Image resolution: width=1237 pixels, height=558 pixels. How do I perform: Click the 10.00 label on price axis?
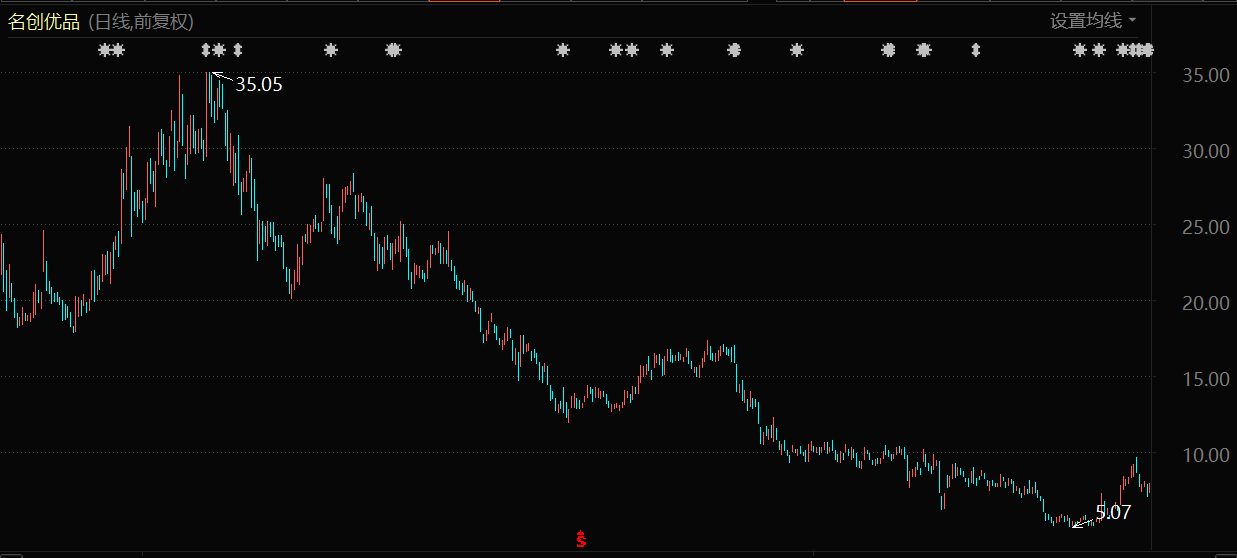tap(1205, 455)
